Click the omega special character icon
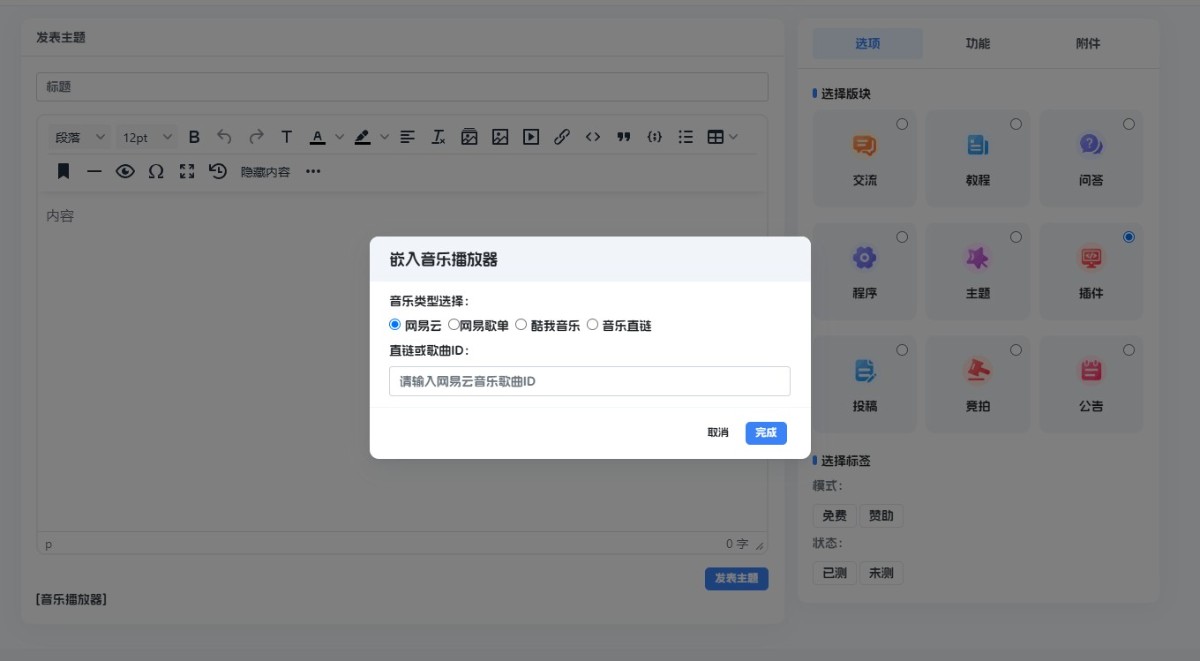This screenshot has width=1200, height=661. 156,171
